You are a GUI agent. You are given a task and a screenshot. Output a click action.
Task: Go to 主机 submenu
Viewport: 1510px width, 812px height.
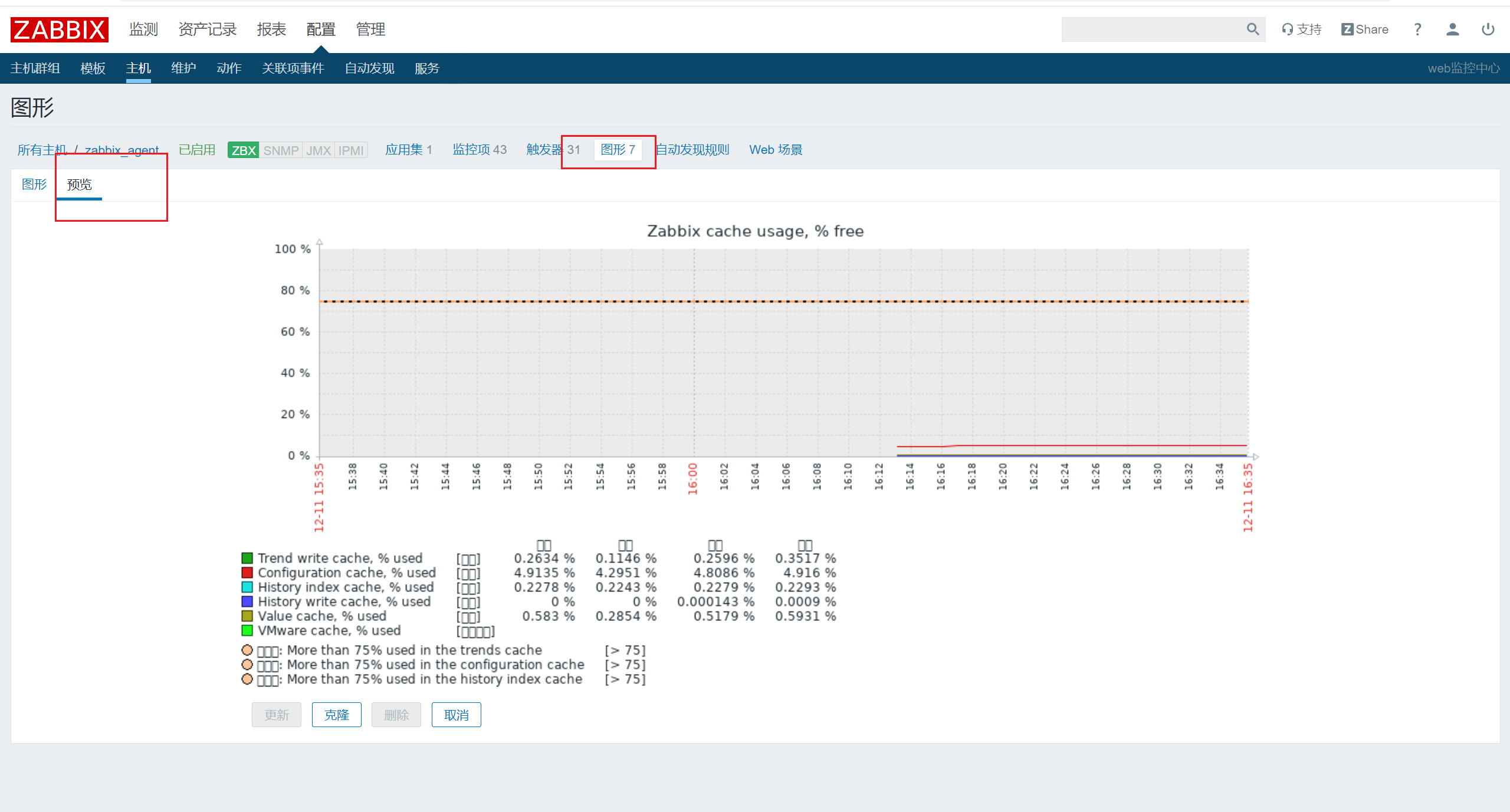tap(139, 68)
